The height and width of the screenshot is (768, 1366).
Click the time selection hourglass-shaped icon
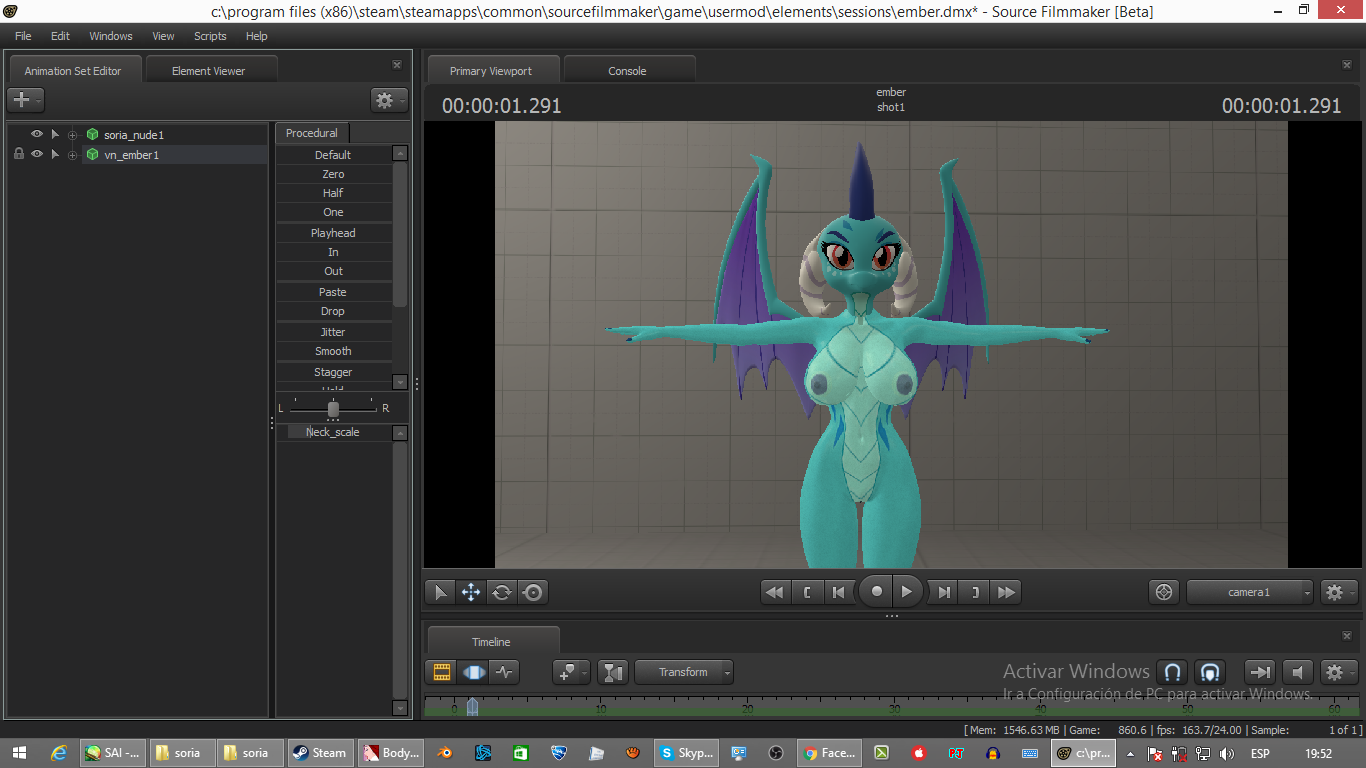coord(612,672)
